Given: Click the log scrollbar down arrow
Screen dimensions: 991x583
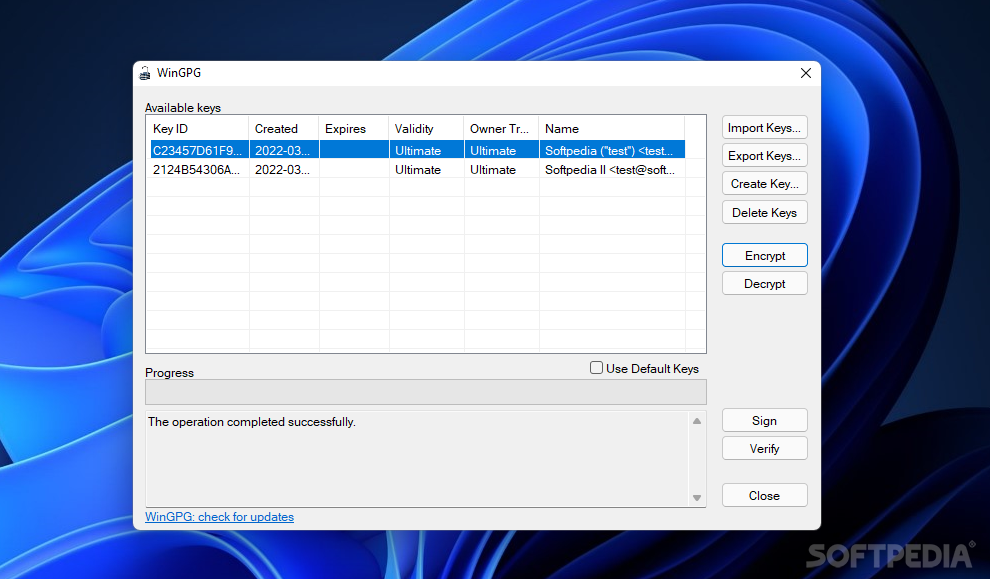Looking at the screenshot, I should point(696,498).
